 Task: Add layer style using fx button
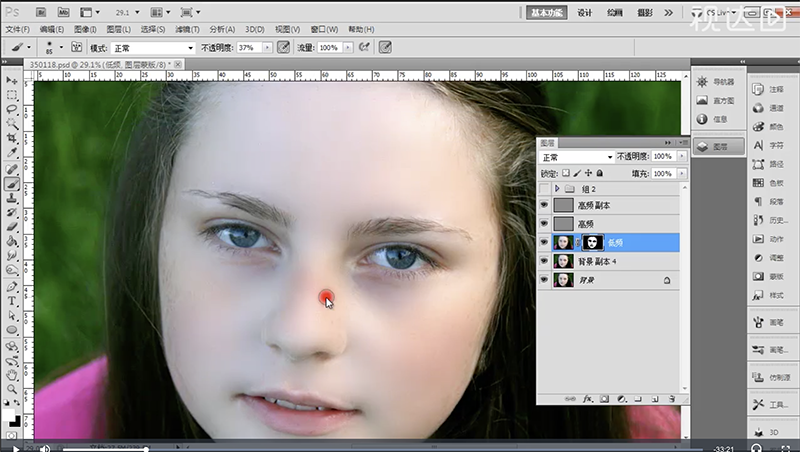587,399
